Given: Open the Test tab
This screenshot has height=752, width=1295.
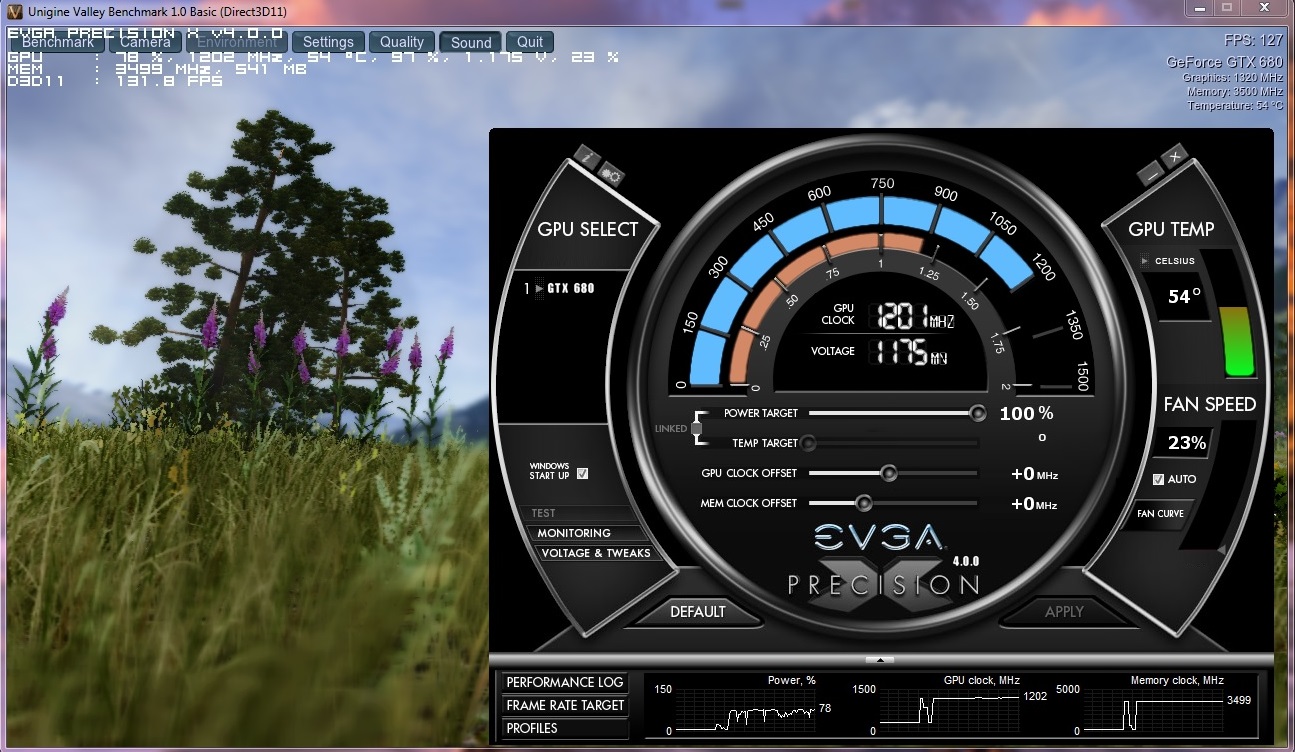Looking at the screenshot, I should (x=543, y=513).
